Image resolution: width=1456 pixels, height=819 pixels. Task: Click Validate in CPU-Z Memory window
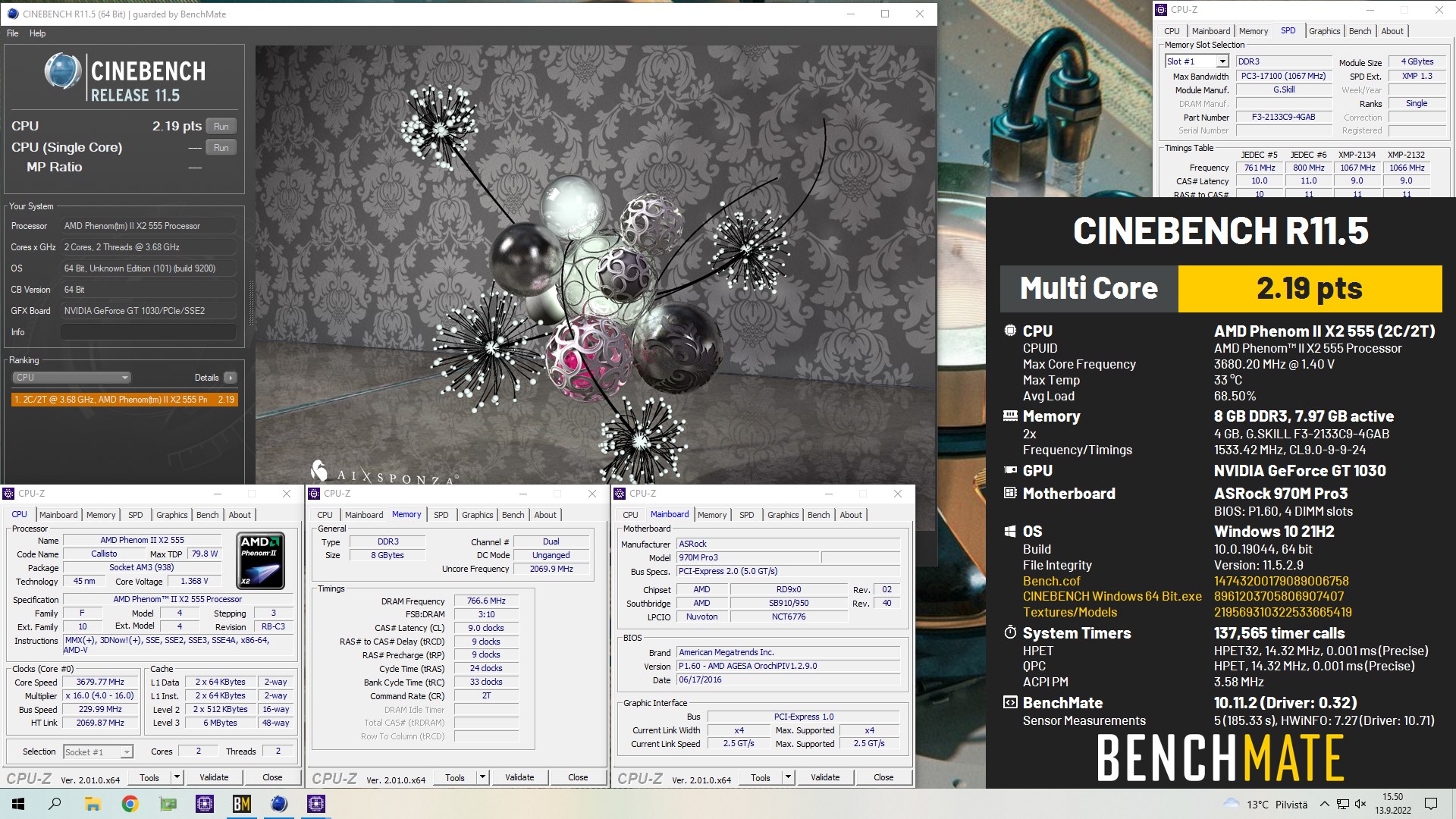(519, 777)
